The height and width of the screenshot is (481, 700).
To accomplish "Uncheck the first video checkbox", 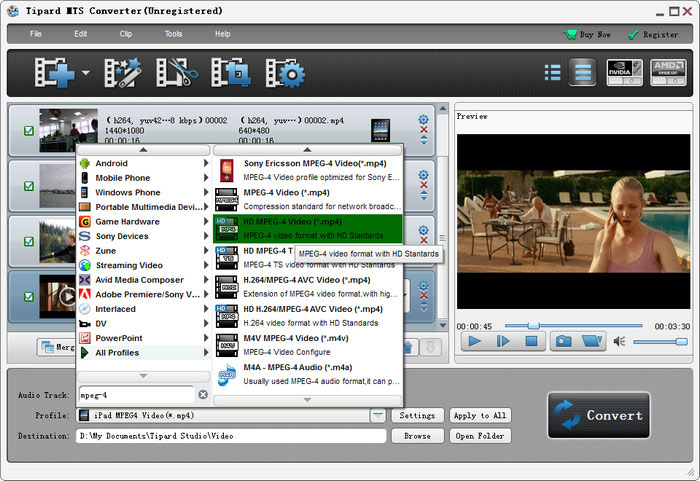I will (x=29, y=131).
